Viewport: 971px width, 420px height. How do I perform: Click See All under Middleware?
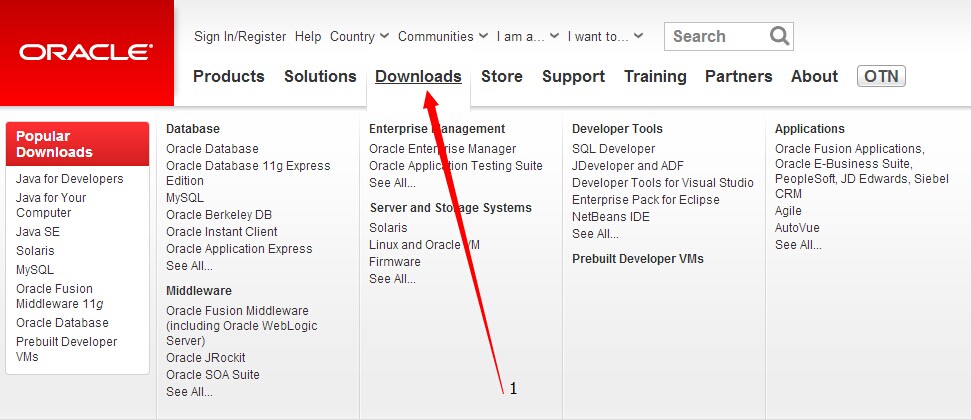[189, 392]
